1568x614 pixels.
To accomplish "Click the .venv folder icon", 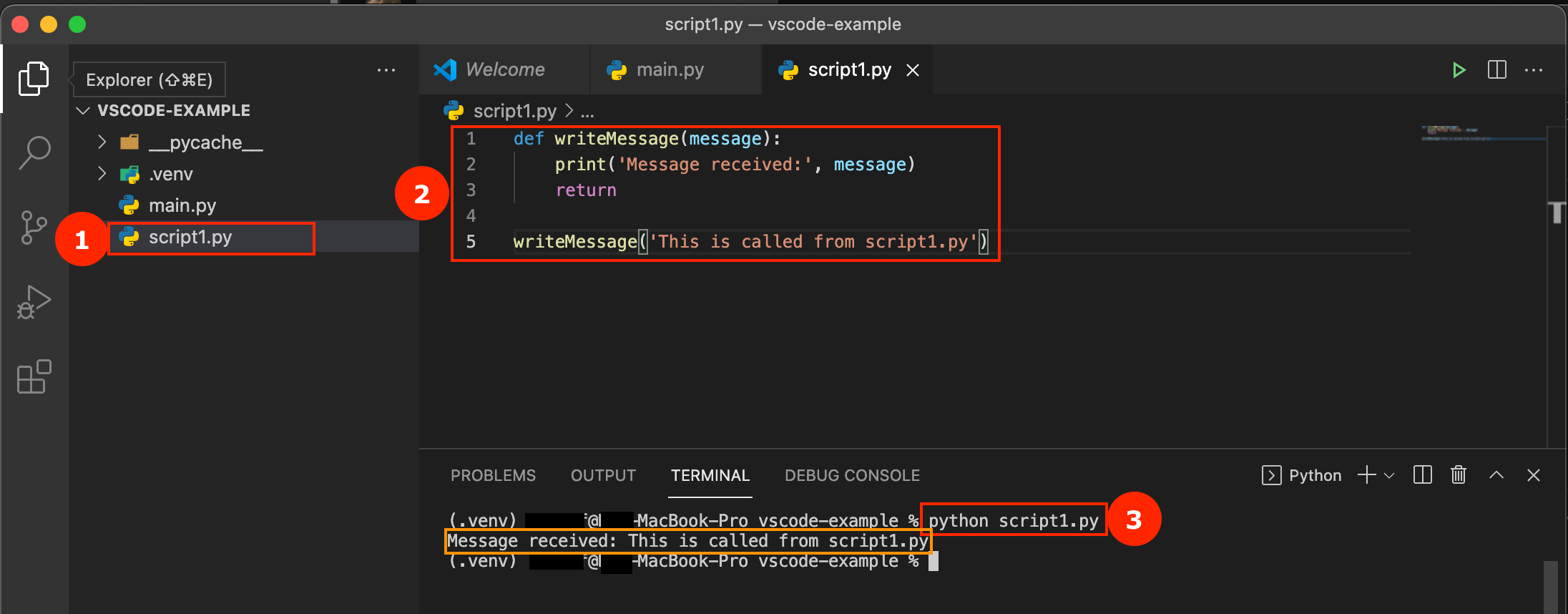I will [129, 174].
